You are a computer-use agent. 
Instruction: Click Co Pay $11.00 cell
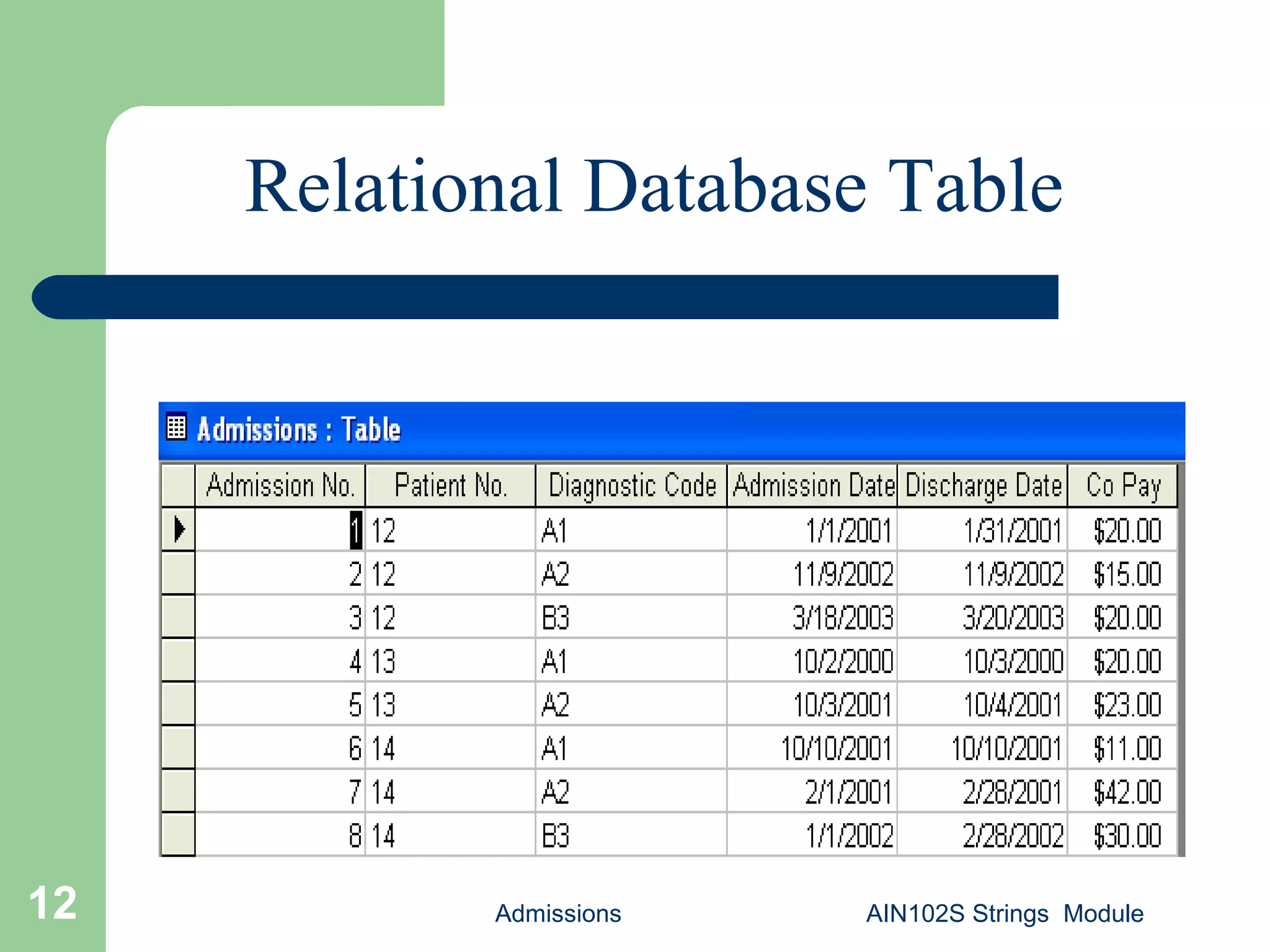1123,748
